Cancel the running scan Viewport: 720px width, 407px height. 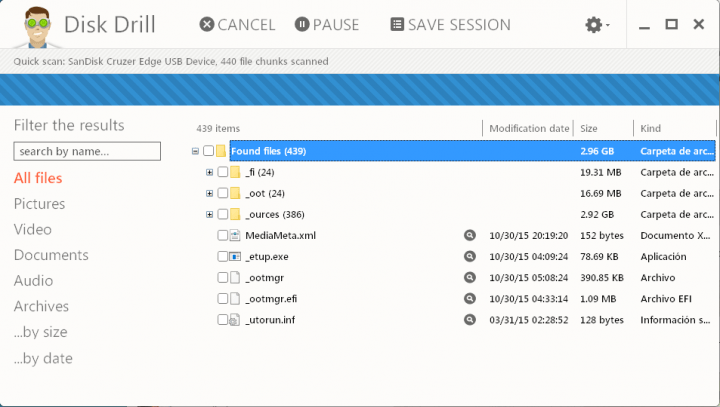click(237, 24)
